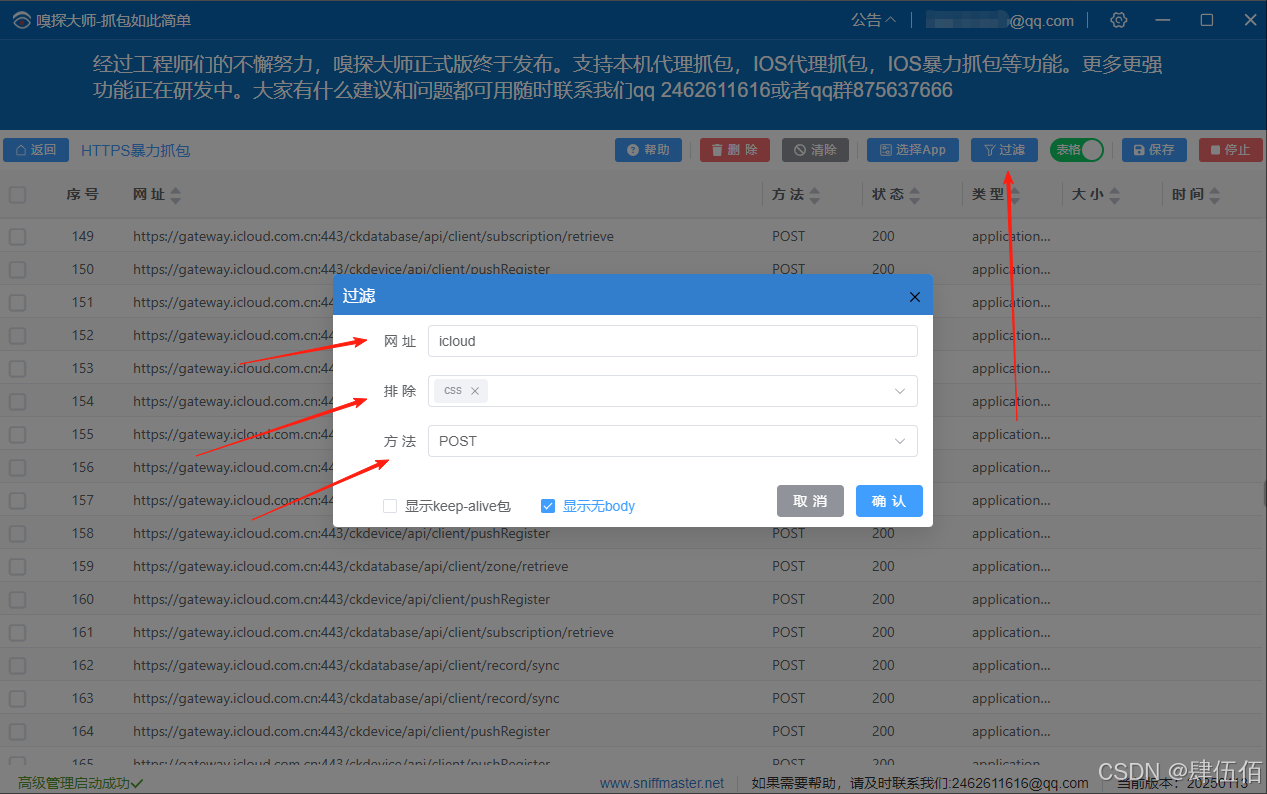The image size is (1267, 794).
Task: Check the row 159 checkbox
Action: coord(18,566)
